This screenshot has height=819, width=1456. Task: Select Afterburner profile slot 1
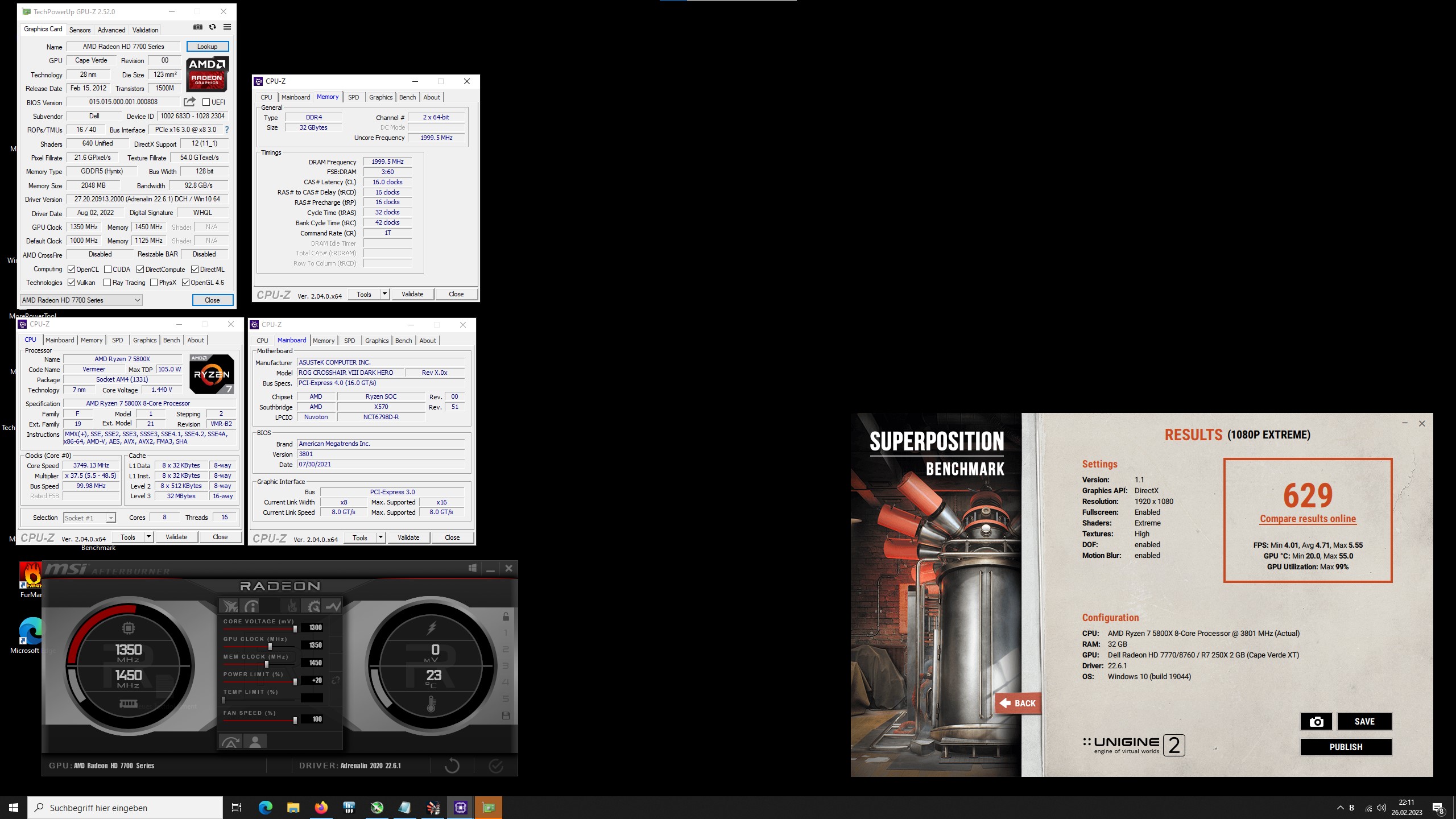[x=506, y=633]
